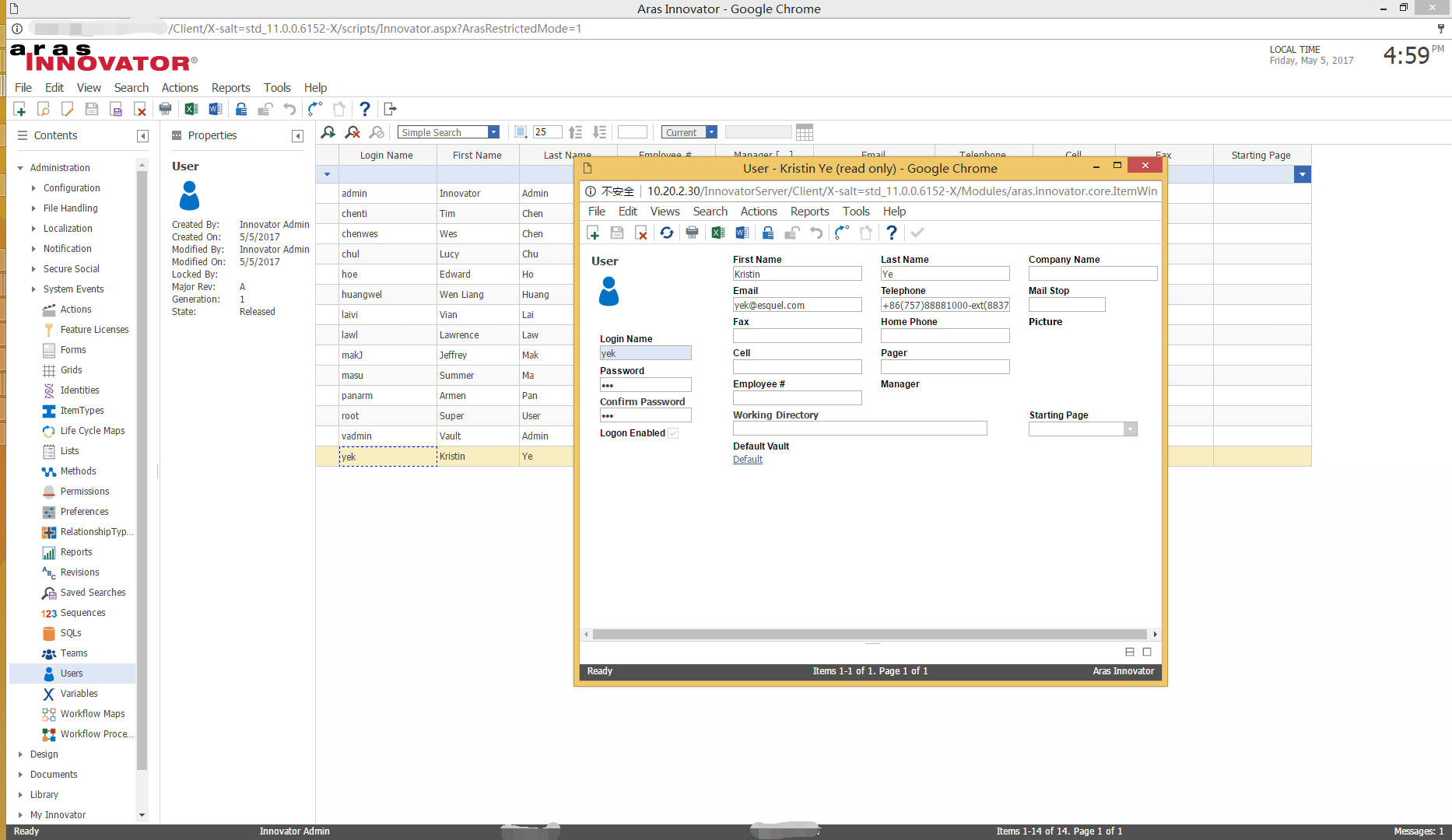
Task: Toggle the Logon Enabled checkbox
Action: 673,433
